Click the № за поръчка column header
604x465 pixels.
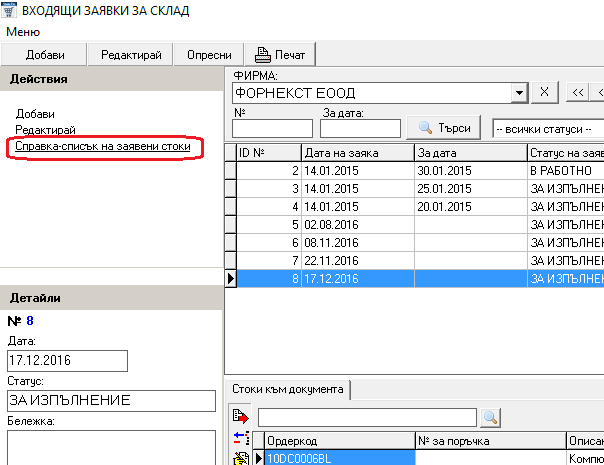(491, 441)
